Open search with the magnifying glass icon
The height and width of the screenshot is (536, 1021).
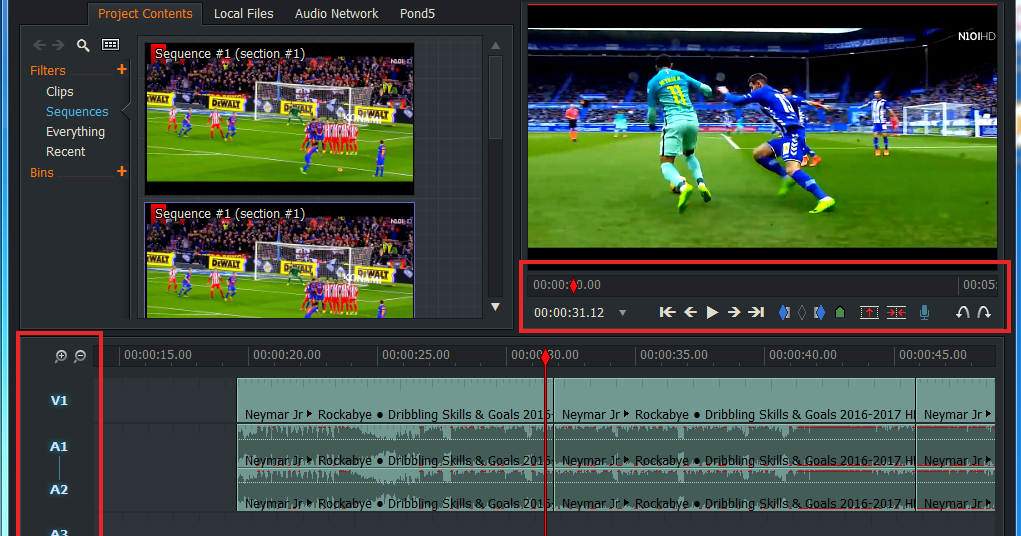[x=83, y=45]
